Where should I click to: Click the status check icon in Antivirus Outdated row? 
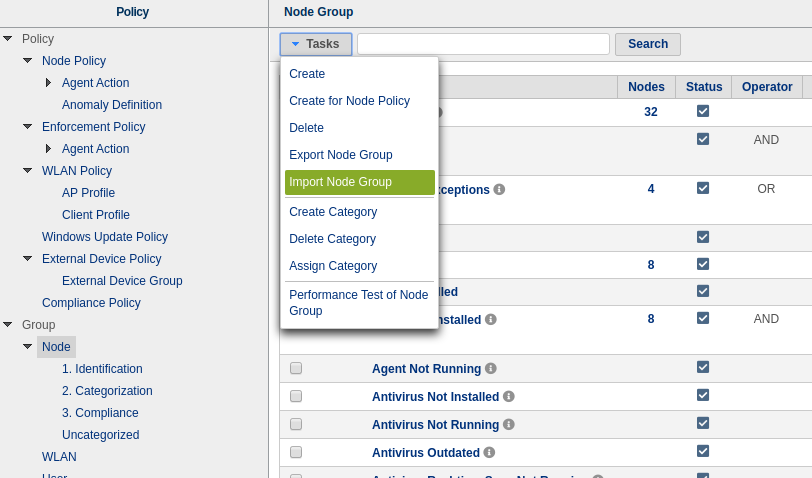coord(703,451)
